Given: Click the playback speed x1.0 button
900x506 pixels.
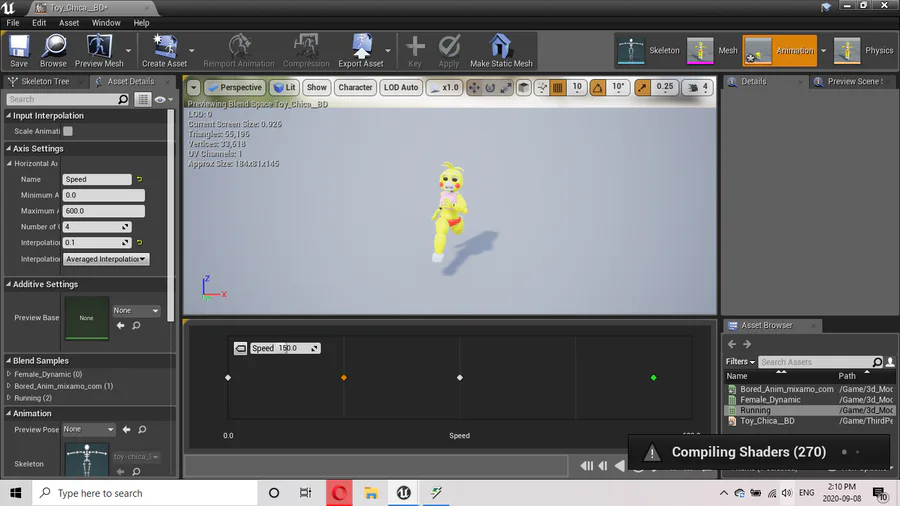Looking at the screenshot, I should 444,87.
